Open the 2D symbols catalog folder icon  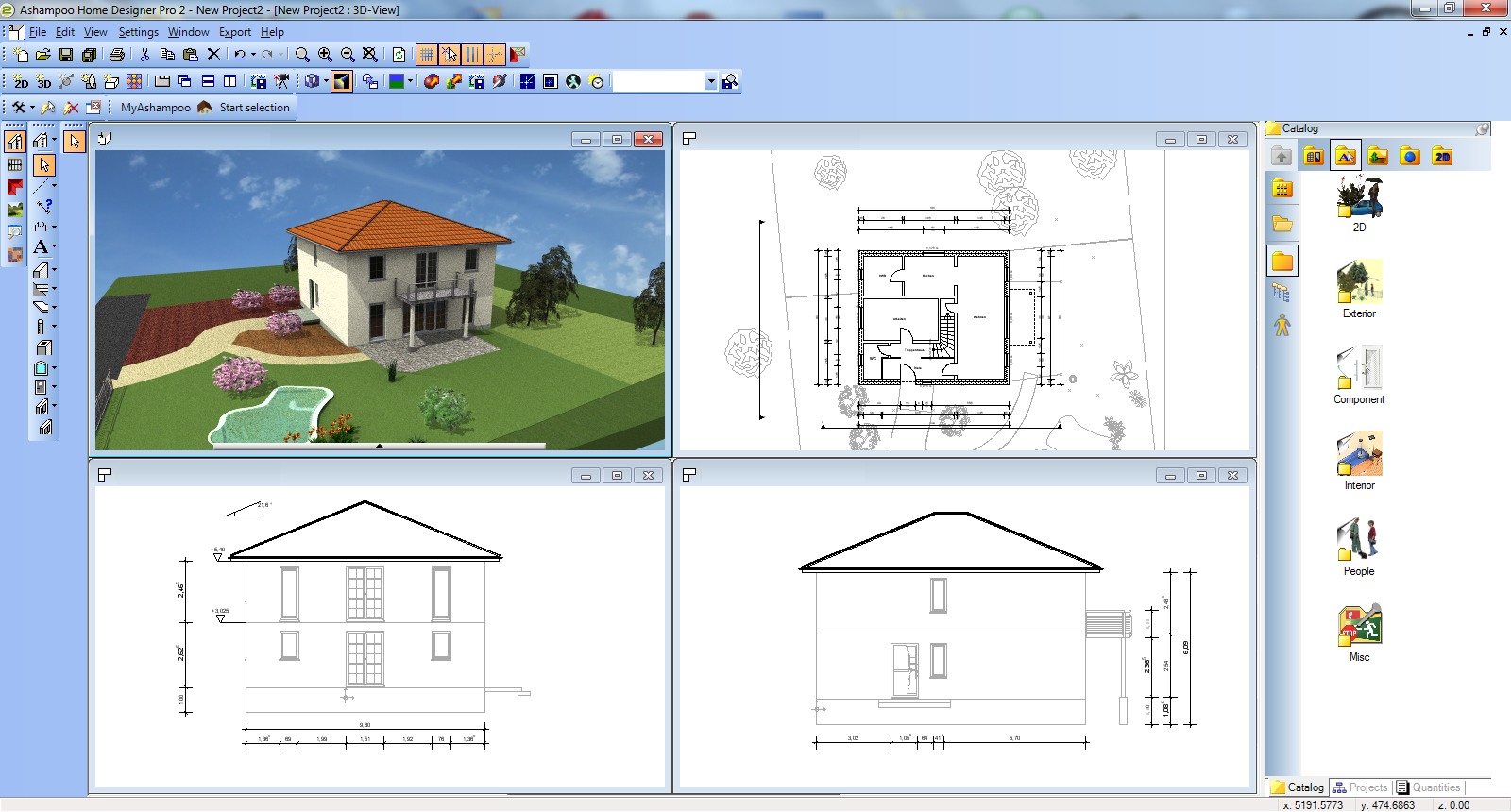pos(1442,157)
